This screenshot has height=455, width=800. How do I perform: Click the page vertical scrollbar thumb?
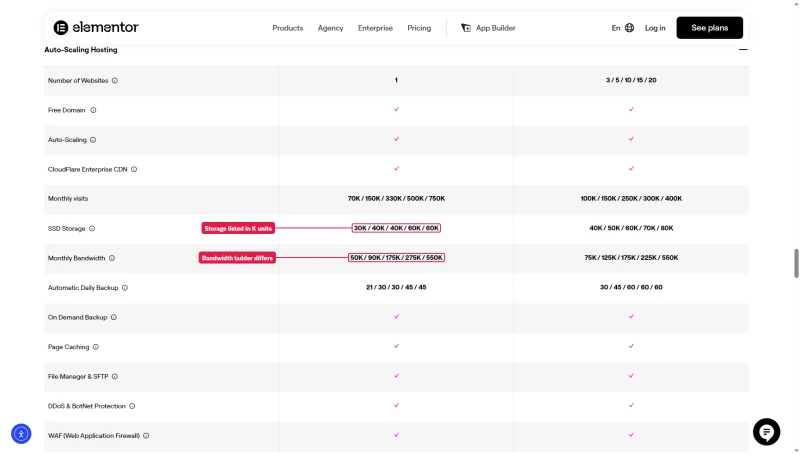point(796,263)
